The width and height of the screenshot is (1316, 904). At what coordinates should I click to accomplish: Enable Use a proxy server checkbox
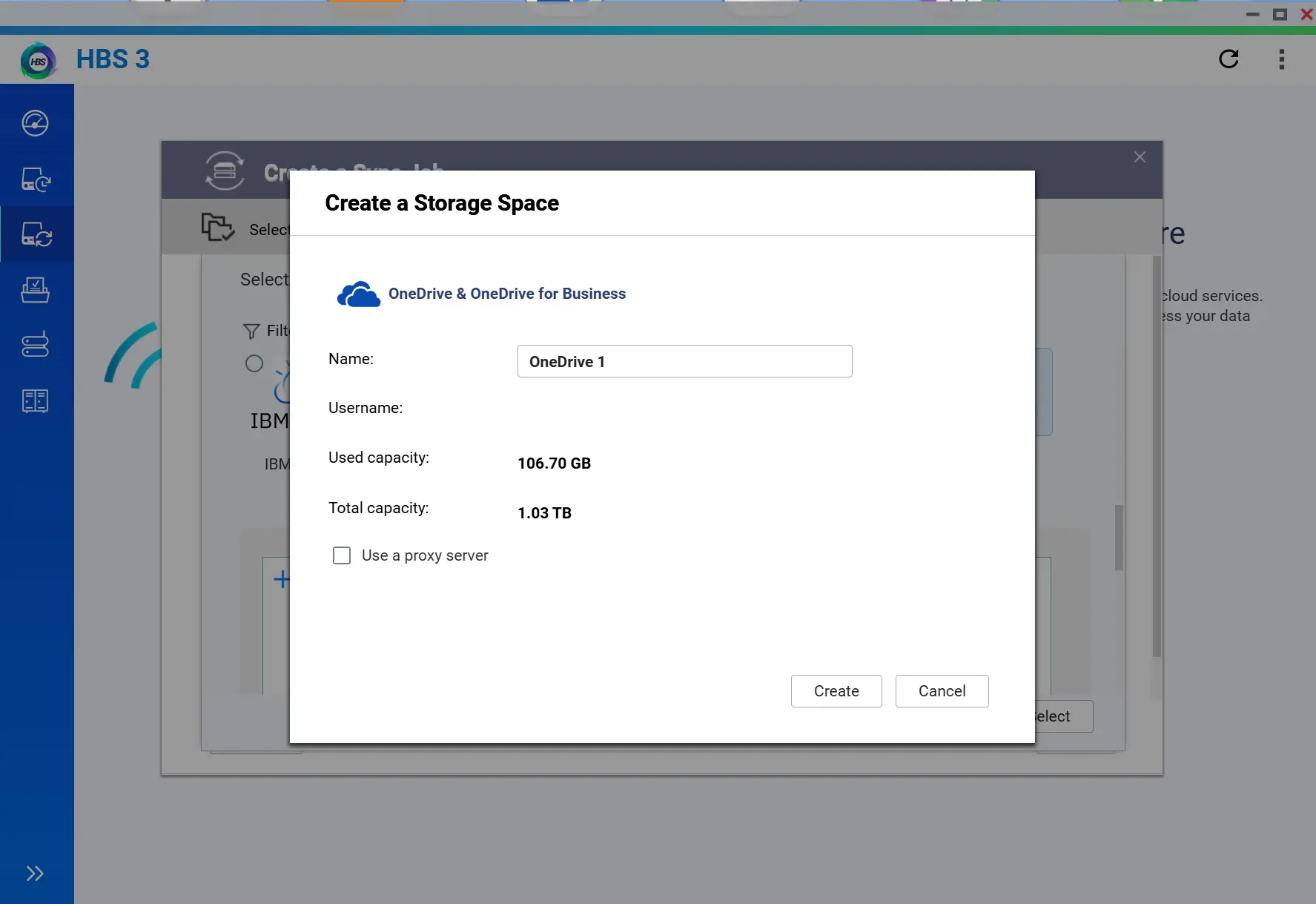click(x=342, y=555)
